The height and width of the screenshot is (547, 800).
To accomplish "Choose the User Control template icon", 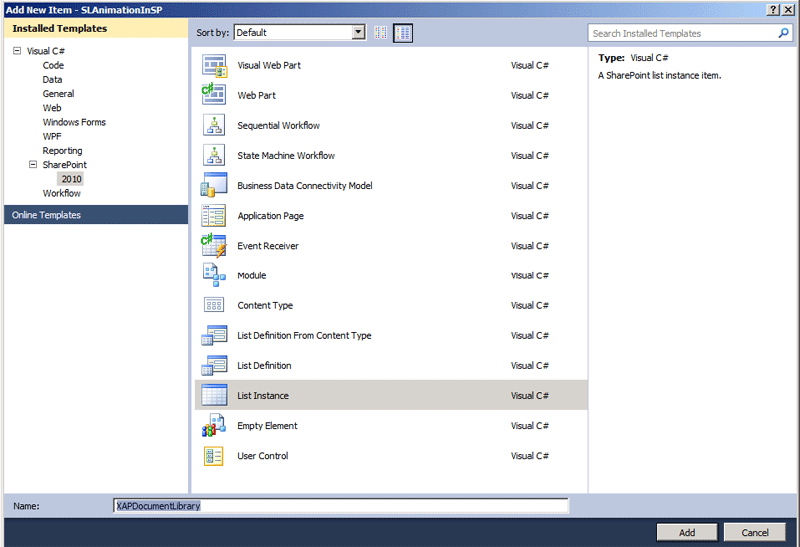I will point(214,456).
